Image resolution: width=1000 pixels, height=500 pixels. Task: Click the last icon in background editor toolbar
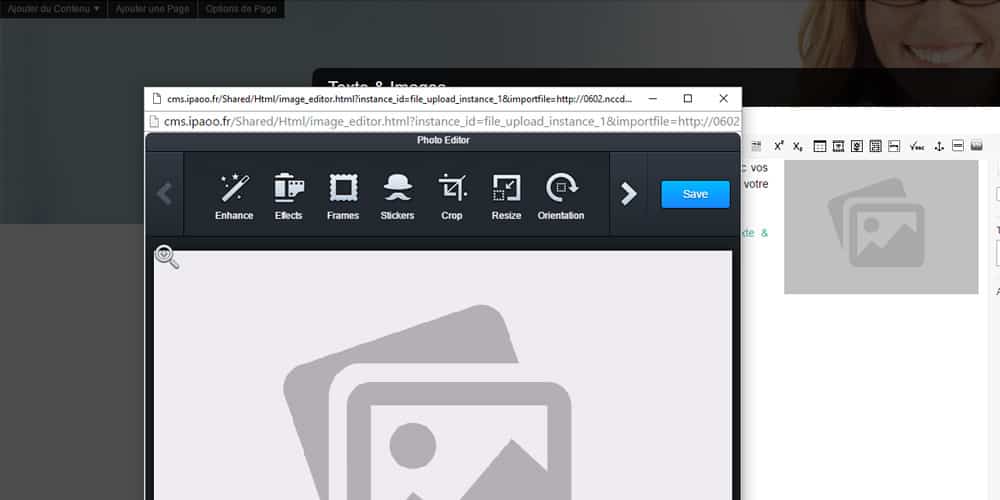coord(976,146)
